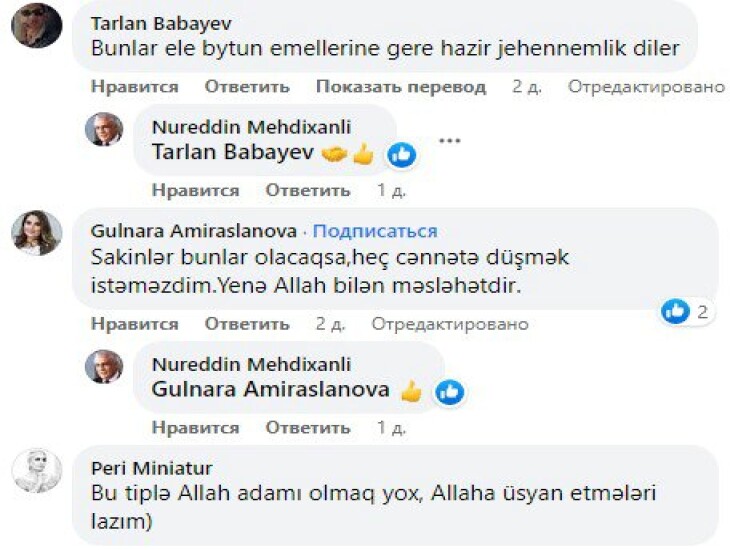Screen dimensions: 730x550
Task: Click like reaction on reply to Gulnara
Action: click(449, 392)
